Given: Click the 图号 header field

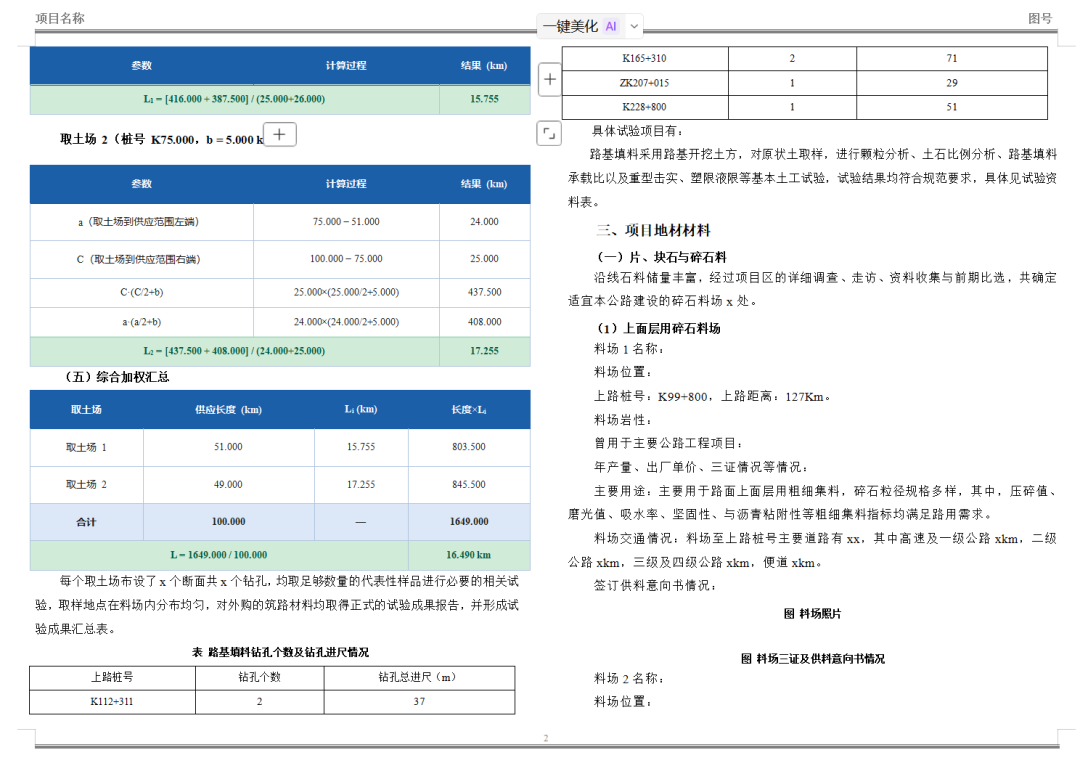Looking at the screenshot, I should point(1040,19).
